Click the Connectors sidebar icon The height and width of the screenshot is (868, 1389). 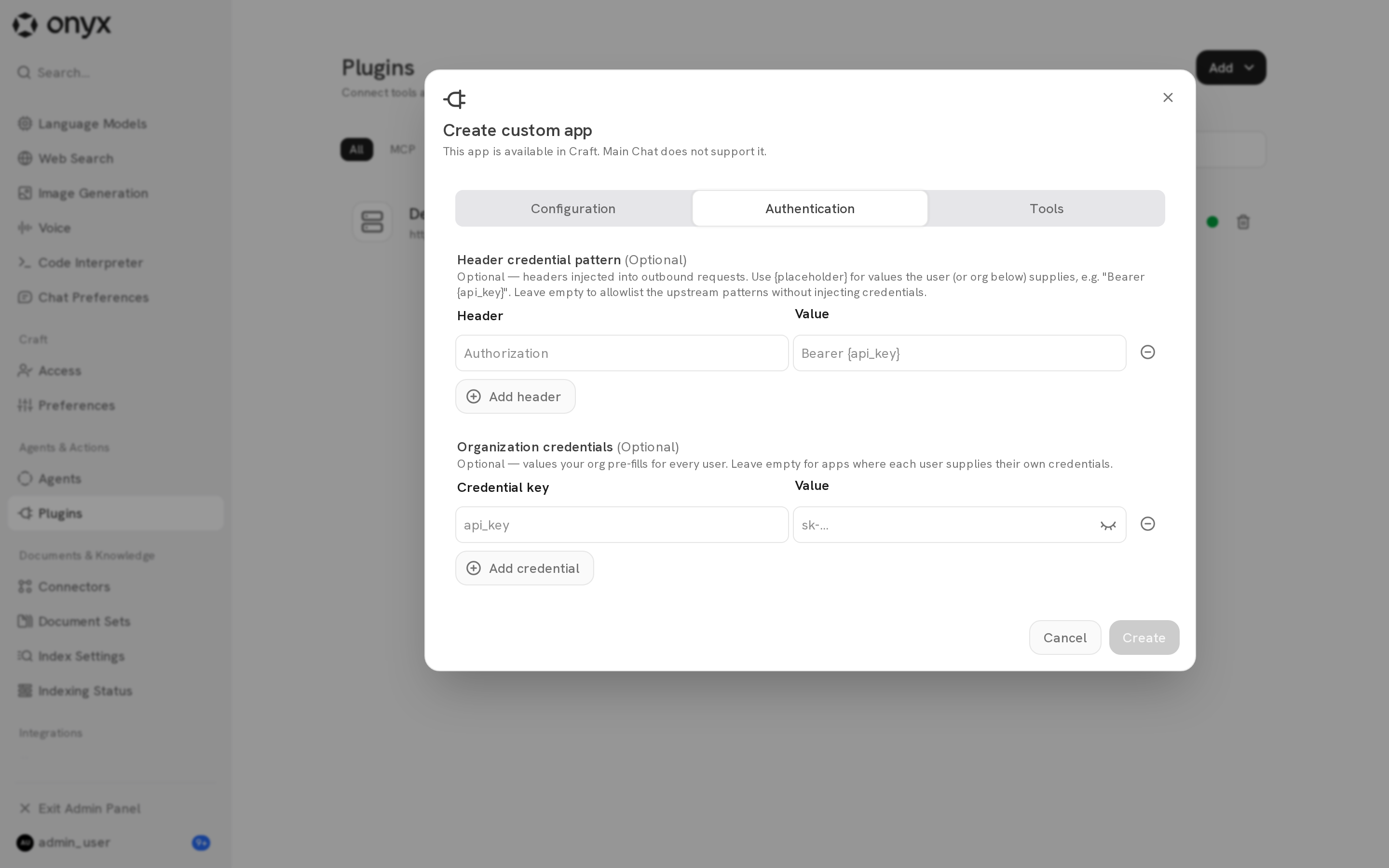(x=25, y=586)
